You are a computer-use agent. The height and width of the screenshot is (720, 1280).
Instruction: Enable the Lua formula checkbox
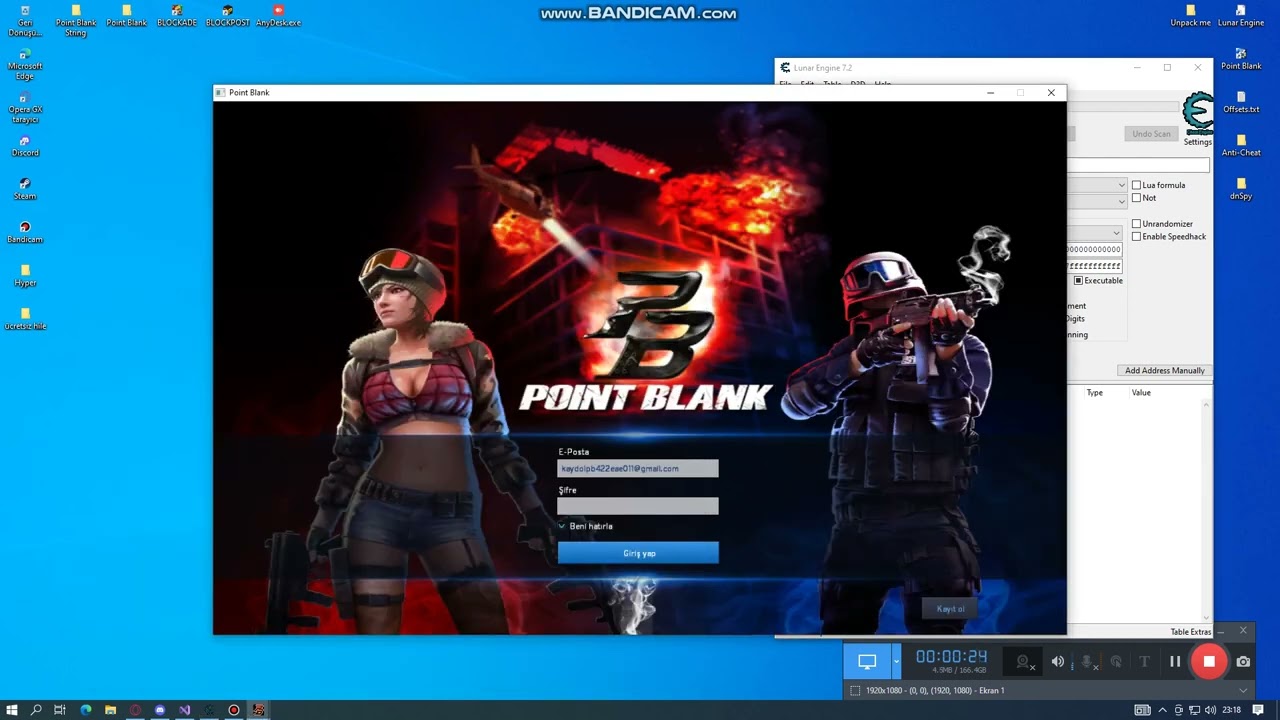tap(1136, 185)
